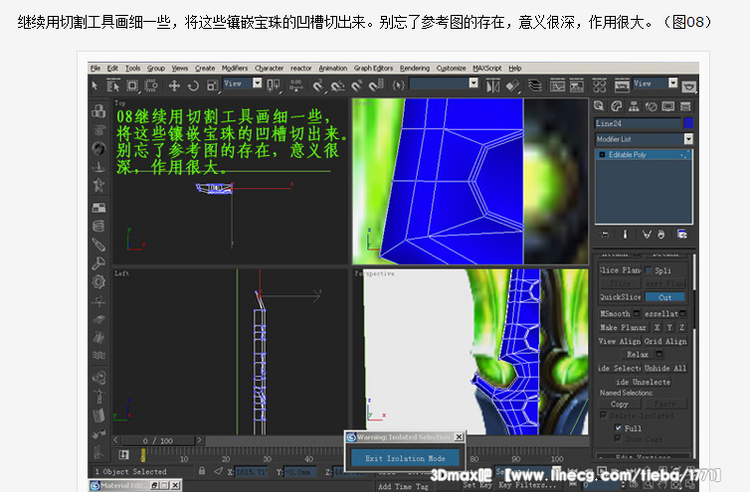Toggle the Full checkbox
The width and height of the screenshot is (750, 492).
tap(618, 428)
